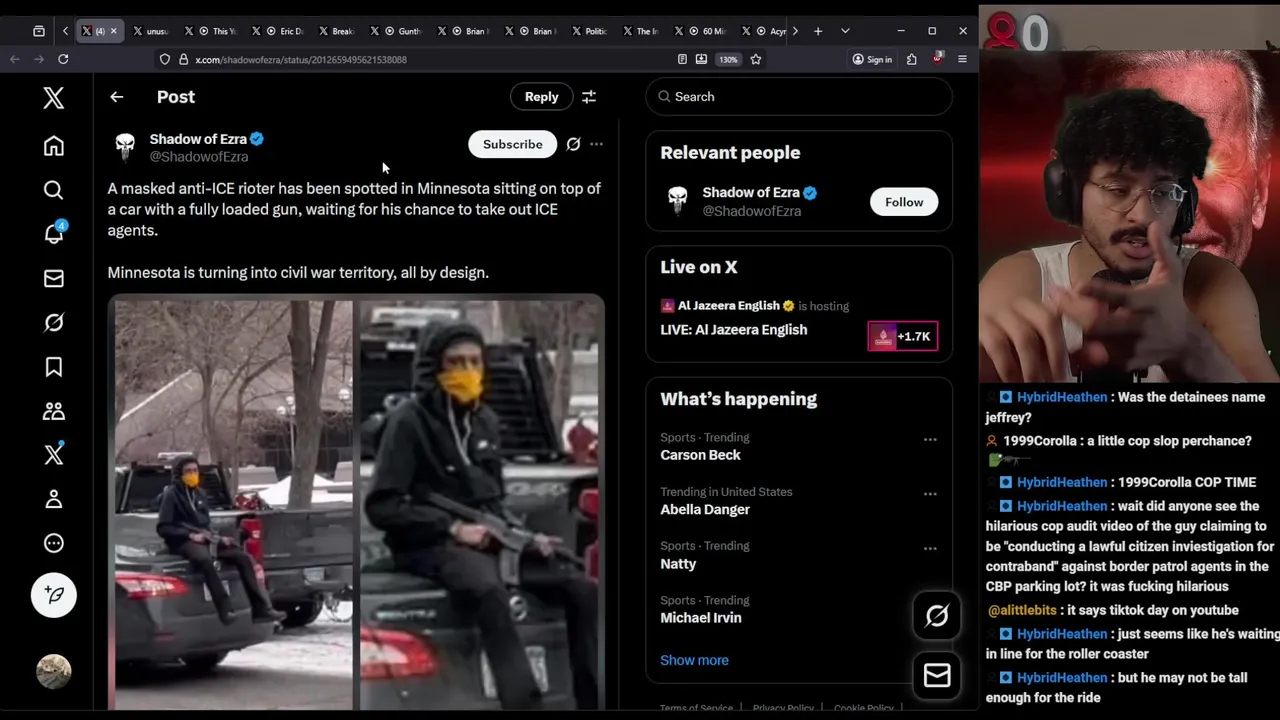Screen dimensions: 1280x720
Task: Click Show more under What's happening
Action: click(x=694, y=660)
